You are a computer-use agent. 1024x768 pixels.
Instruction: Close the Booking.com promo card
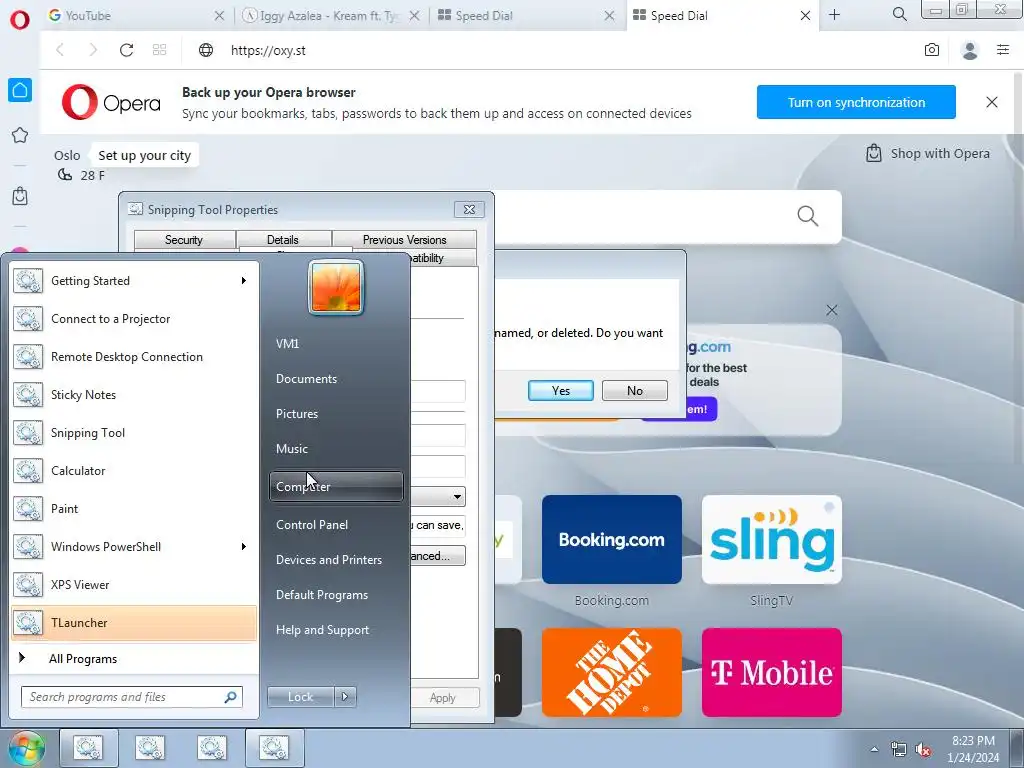(831, 310)
